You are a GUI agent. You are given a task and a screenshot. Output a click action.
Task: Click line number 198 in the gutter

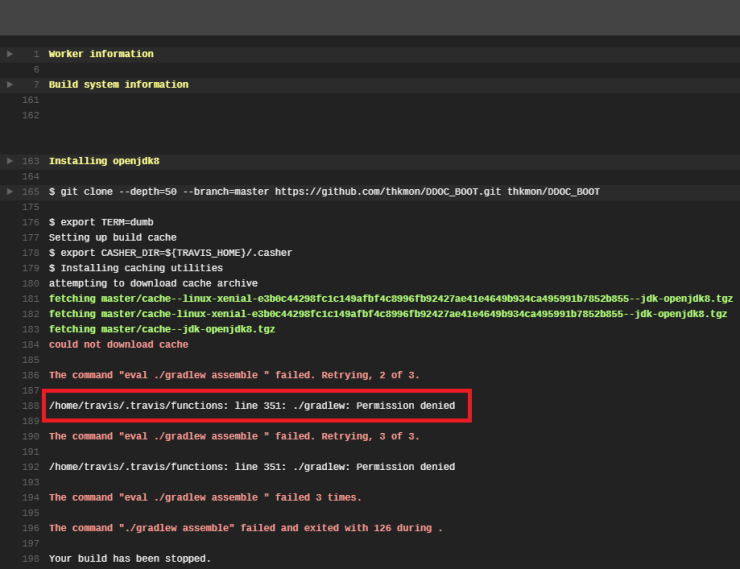tap(30, 559)
